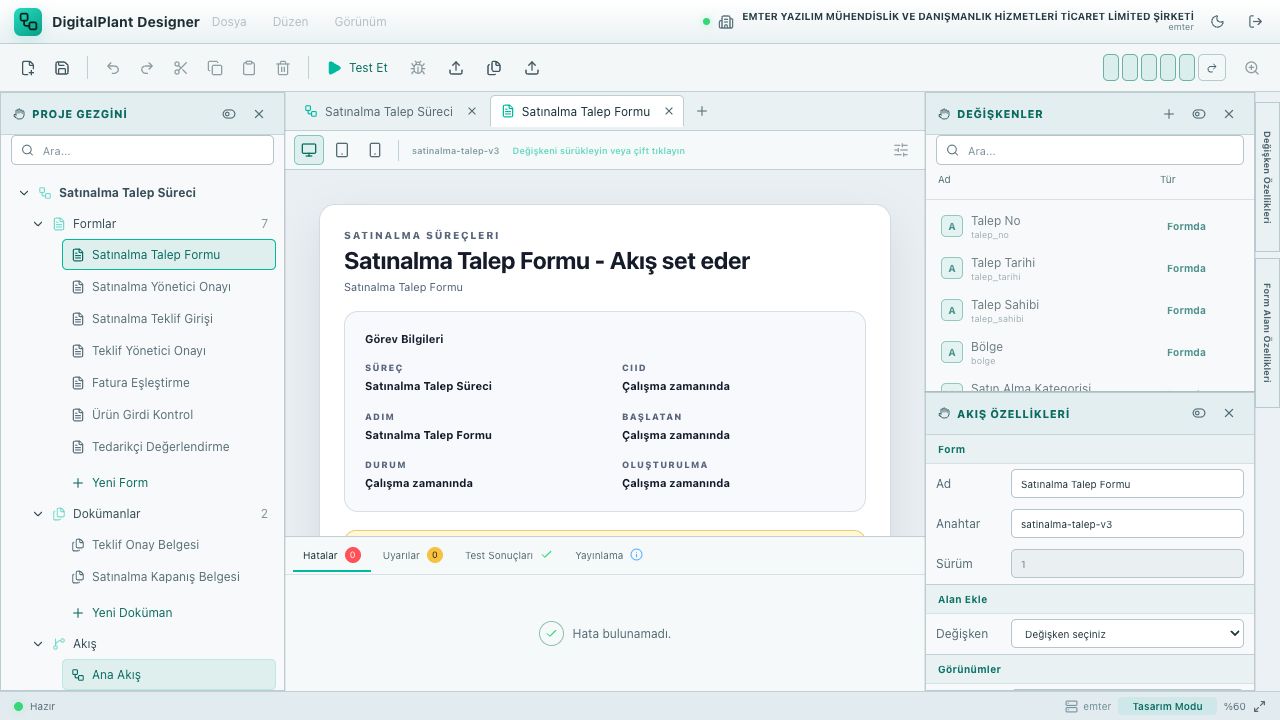Expand the Form Alanı Özellikleri side tab
This screenshot has height=720, width=1280.
[x=1267, y=333]
